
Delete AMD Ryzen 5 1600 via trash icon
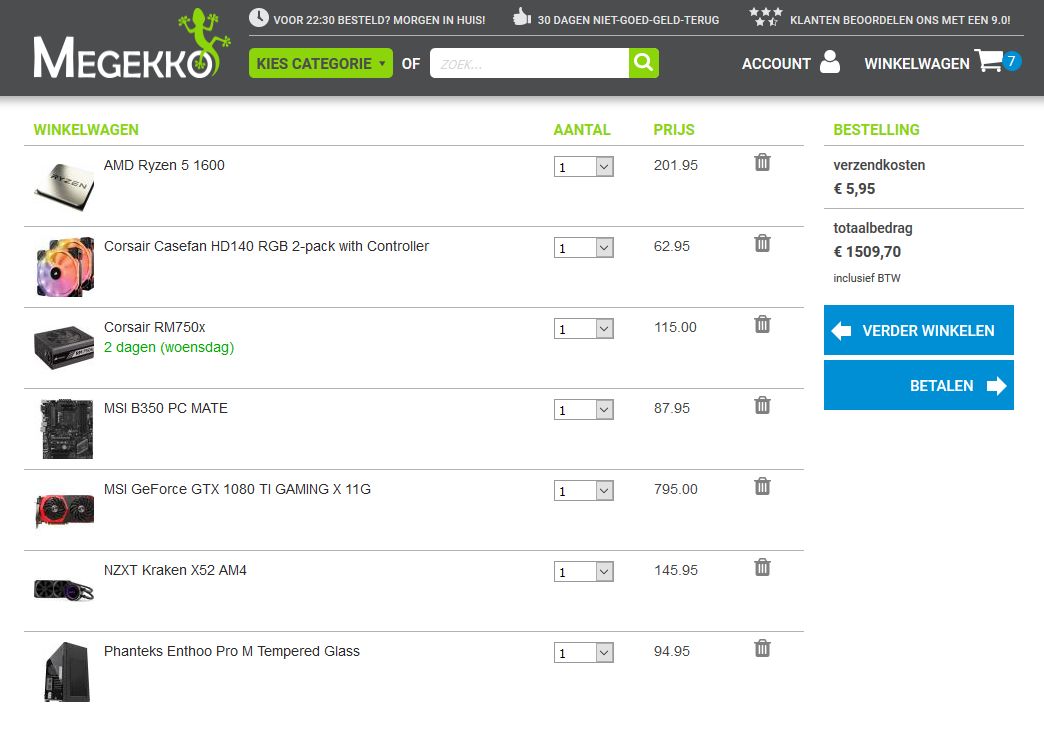click(x=762, y=162)
